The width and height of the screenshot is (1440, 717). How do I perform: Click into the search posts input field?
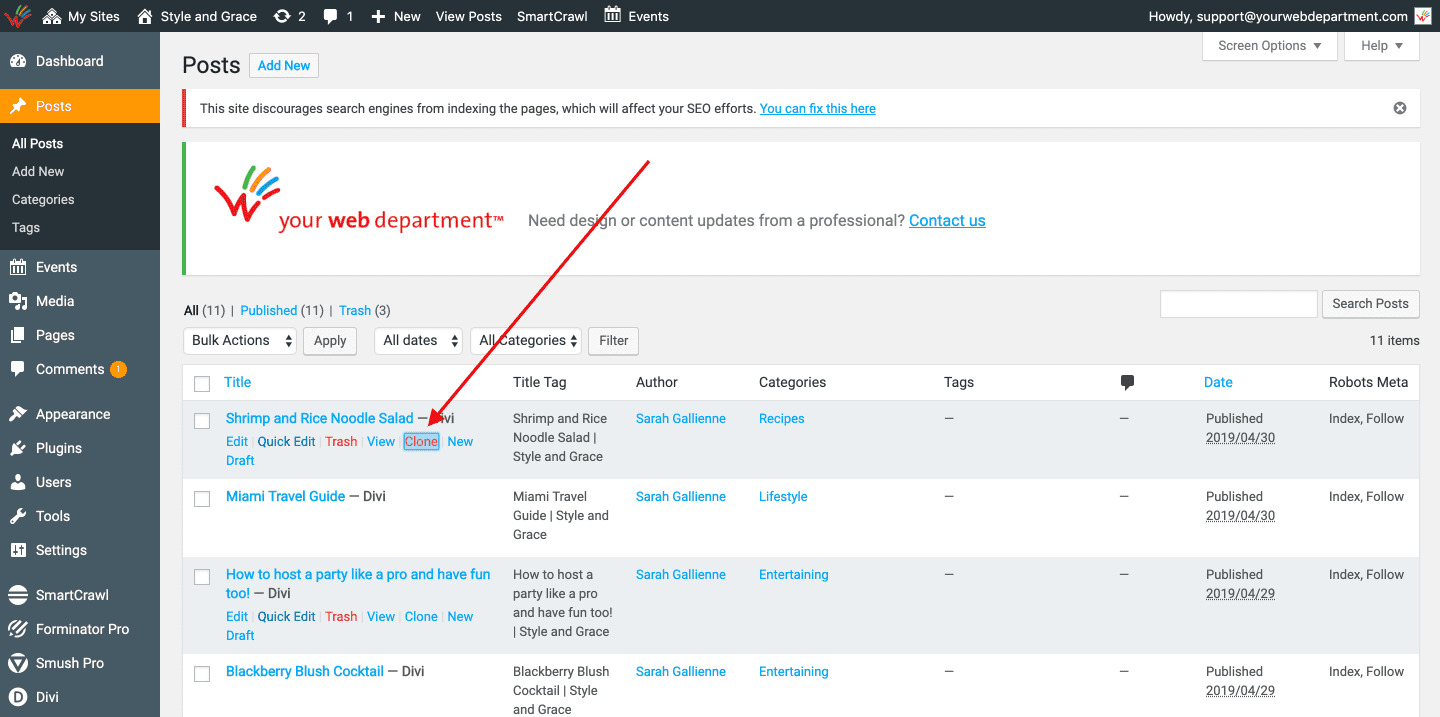(1238, 304)
